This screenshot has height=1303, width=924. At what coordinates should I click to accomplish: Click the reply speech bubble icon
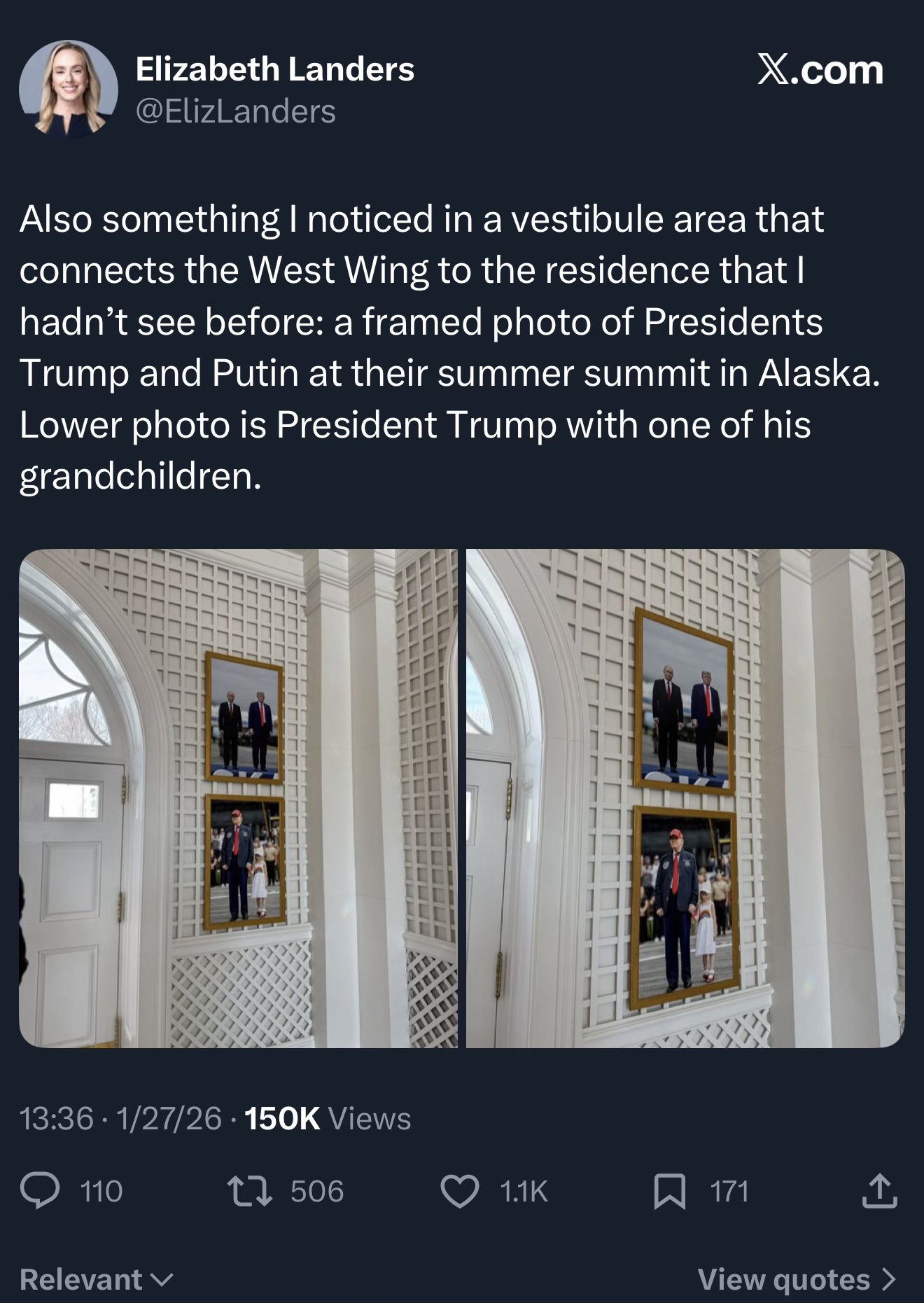[40, 1191]
